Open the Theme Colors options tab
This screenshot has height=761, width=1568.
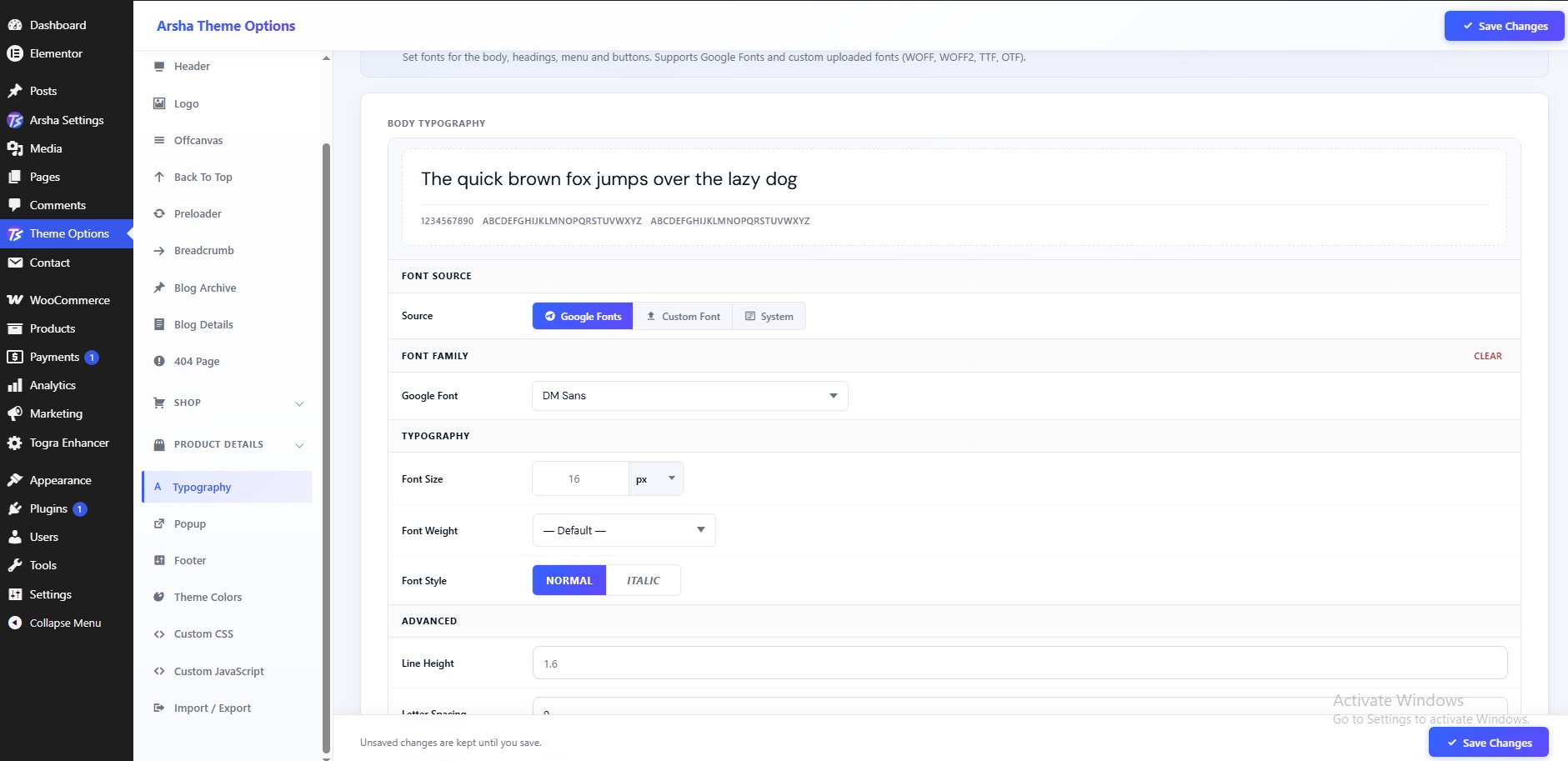[227, 597]
